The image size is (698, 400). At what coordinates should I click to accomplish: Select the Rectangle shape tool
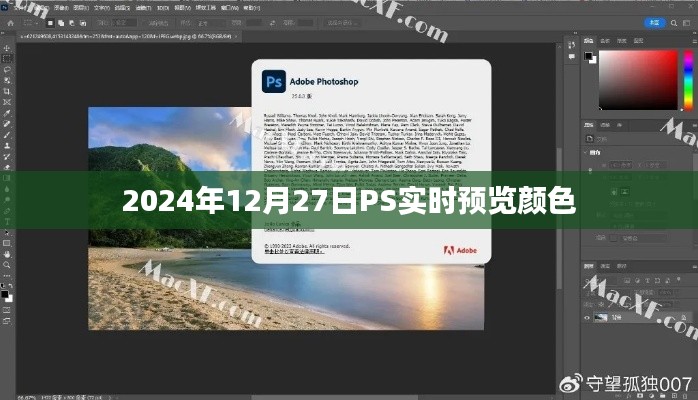(7, 243)
